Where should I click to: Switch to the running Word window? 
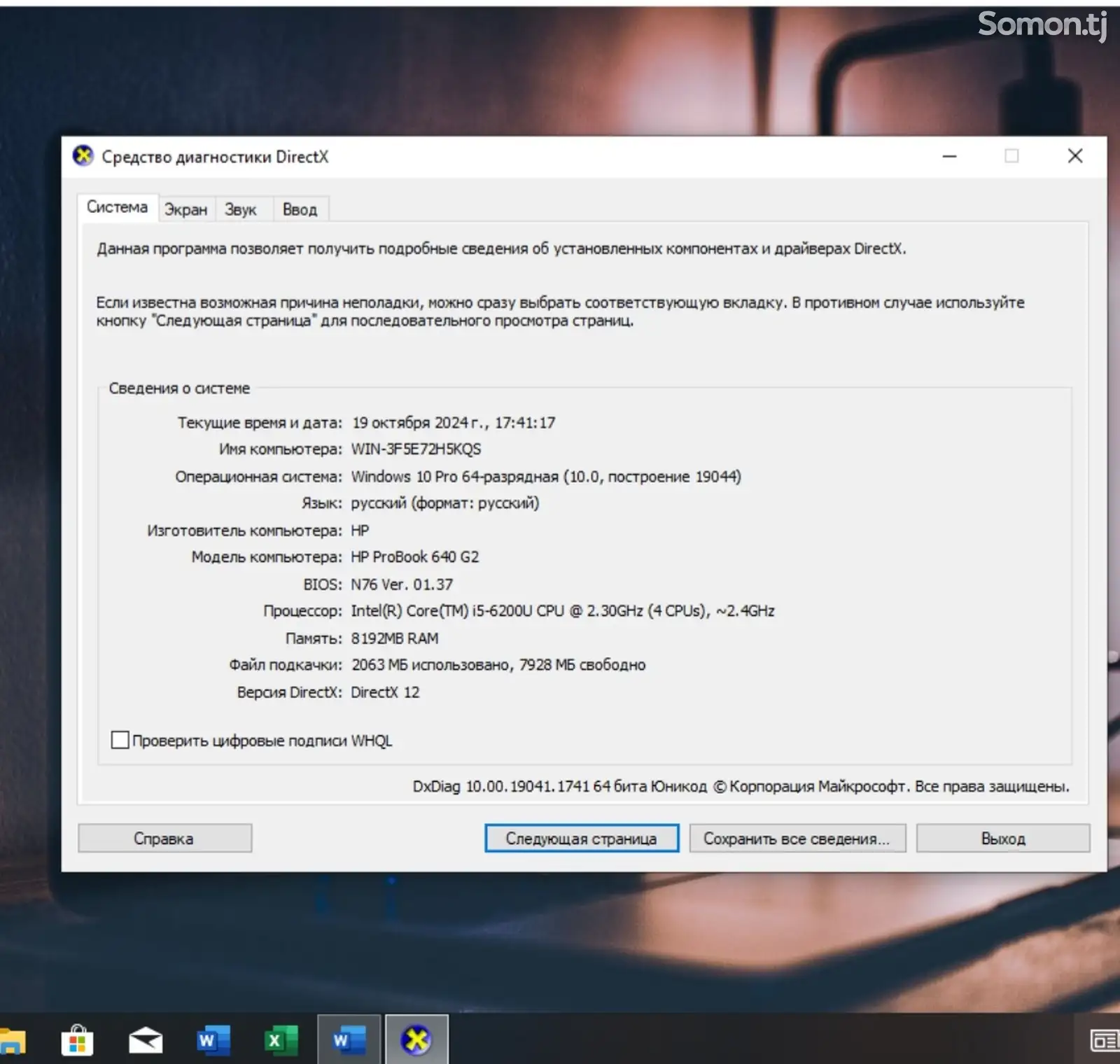point(349,1040)
